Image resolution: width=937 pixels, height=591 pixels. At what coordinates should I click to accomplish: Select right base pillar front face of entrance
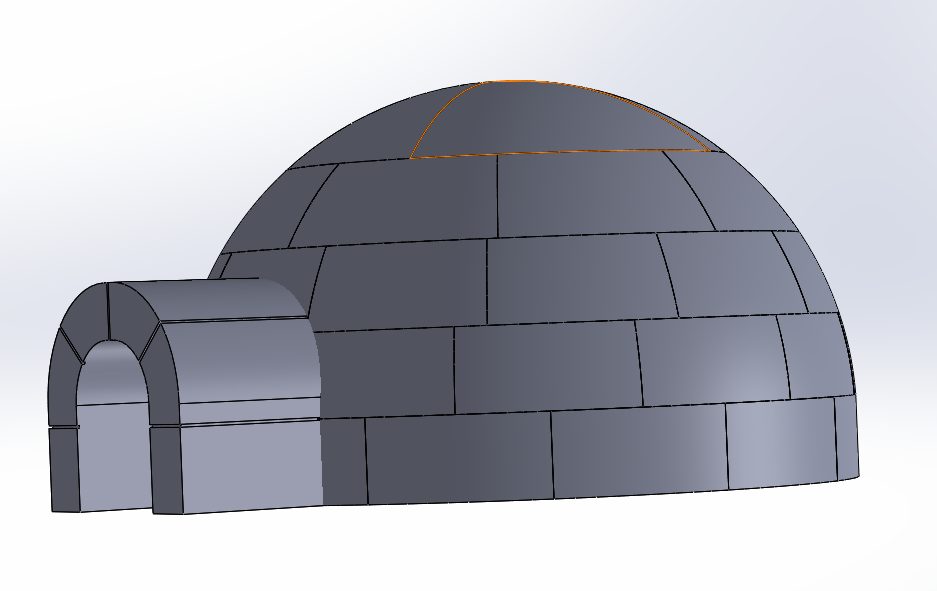point(164,468)
